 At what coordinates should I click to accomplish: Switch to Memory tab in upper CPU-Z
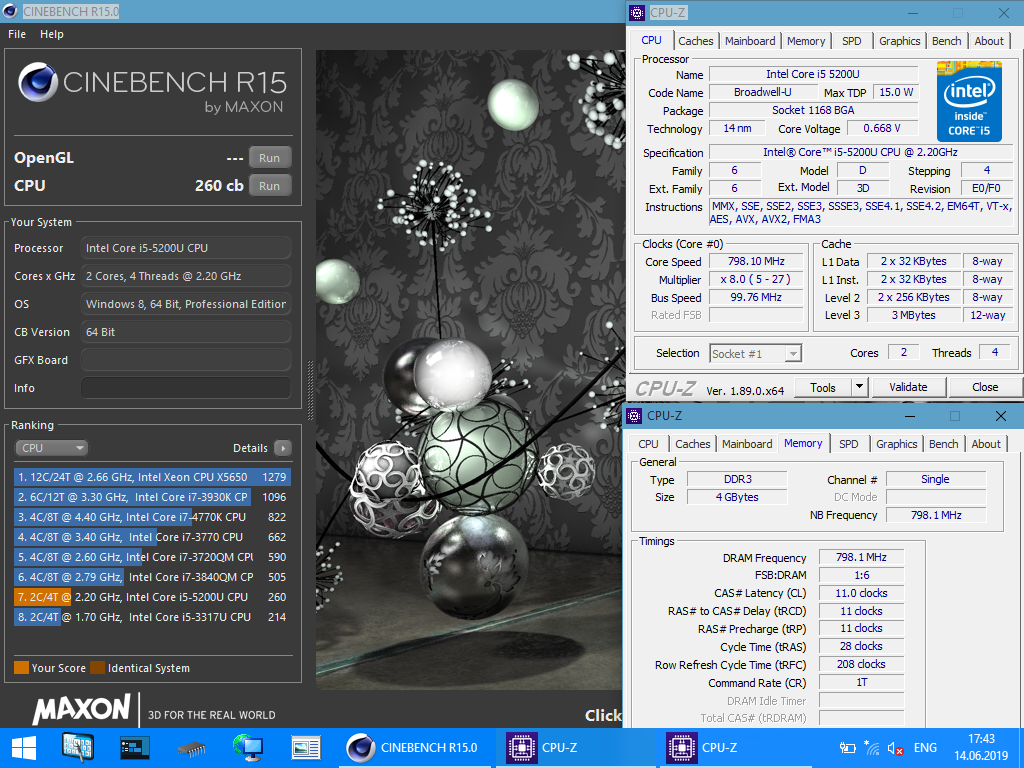click(x=806, y=40)
